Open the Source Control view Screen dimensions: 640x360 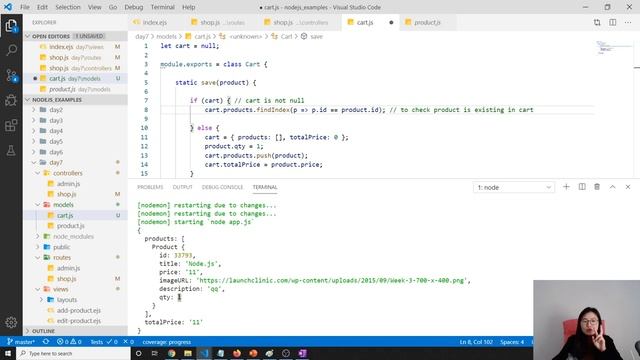tap(11, 76)
